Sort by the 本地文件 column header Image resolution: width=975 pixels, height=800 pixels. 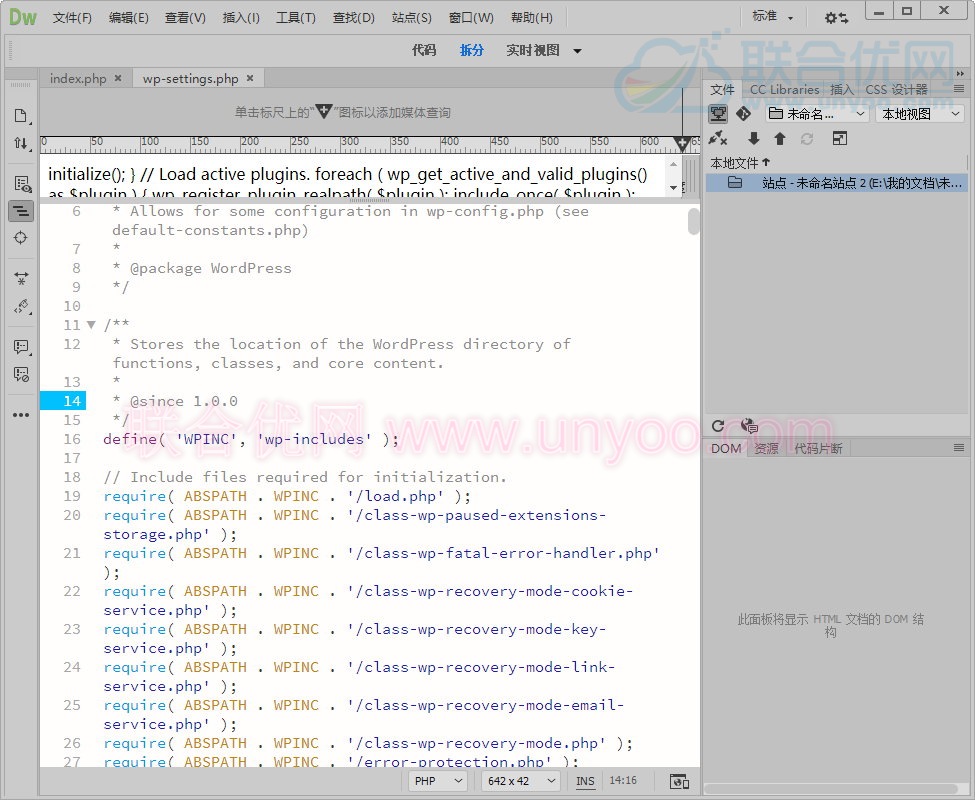(x=740, y=163)
